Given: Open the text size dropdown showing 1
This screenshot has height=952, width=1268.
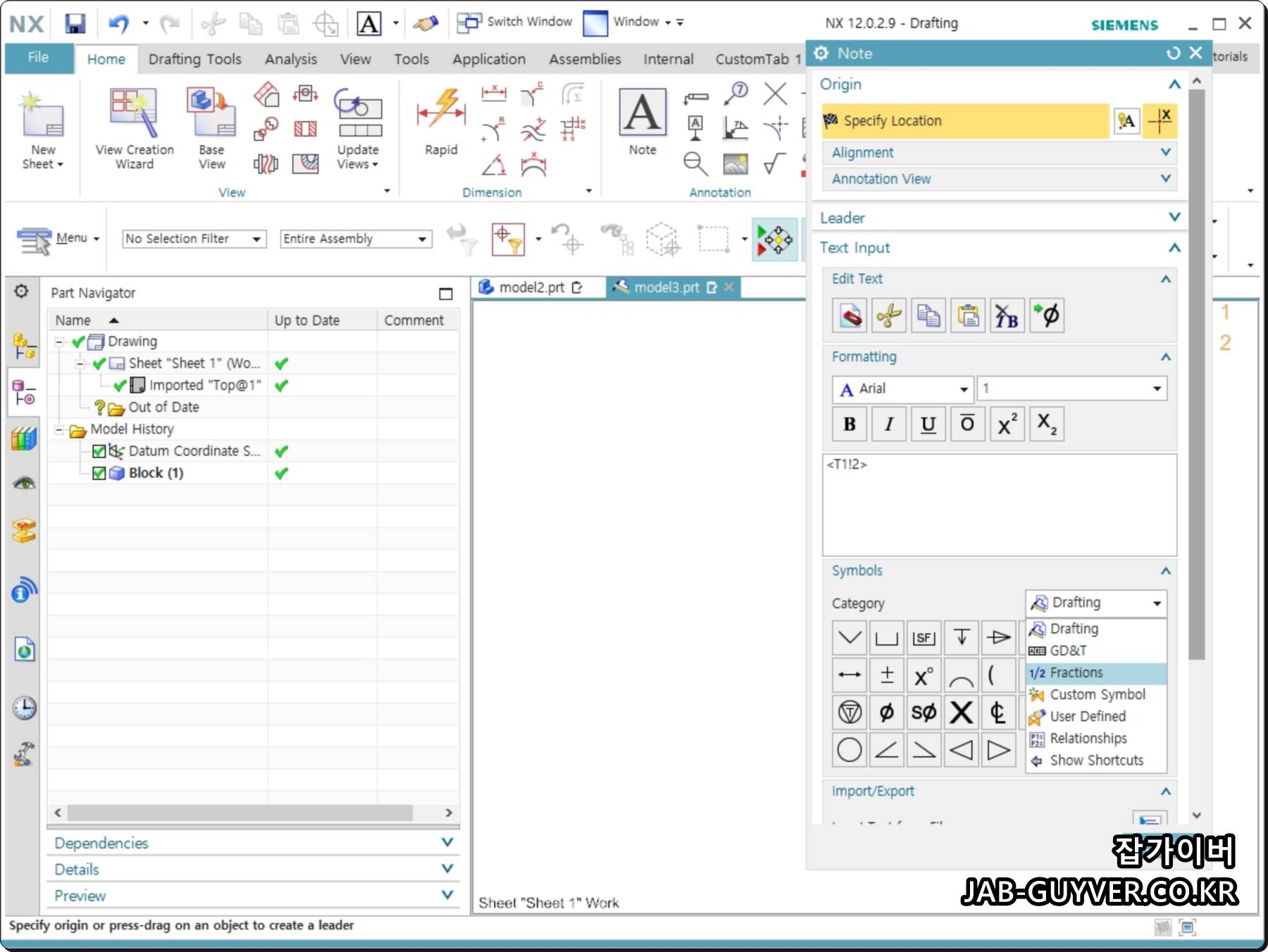Looking at the screenshot, I should 1072,389.
